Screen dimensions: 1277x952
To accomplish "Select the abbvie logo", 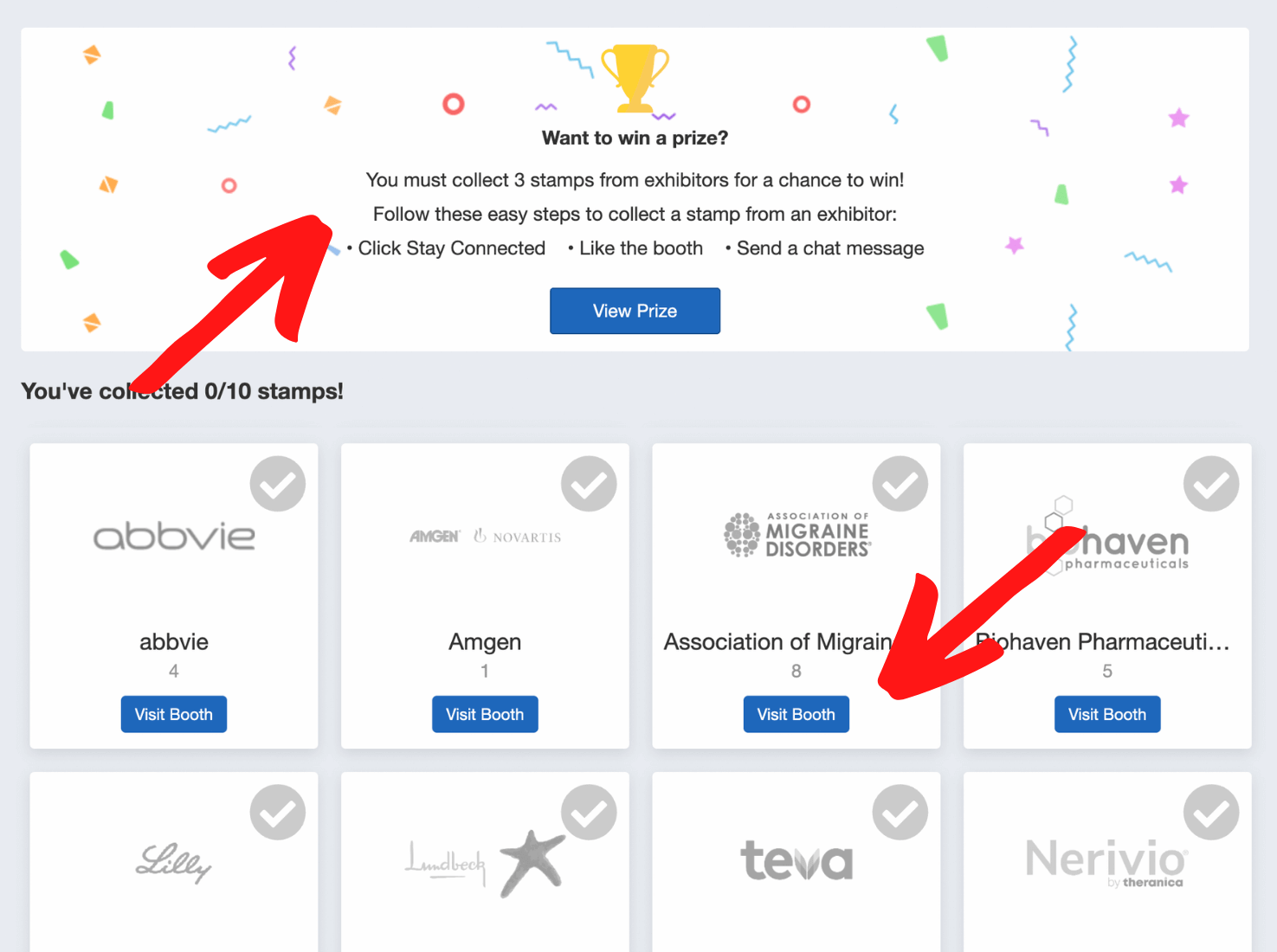I will tap(174, 537).
